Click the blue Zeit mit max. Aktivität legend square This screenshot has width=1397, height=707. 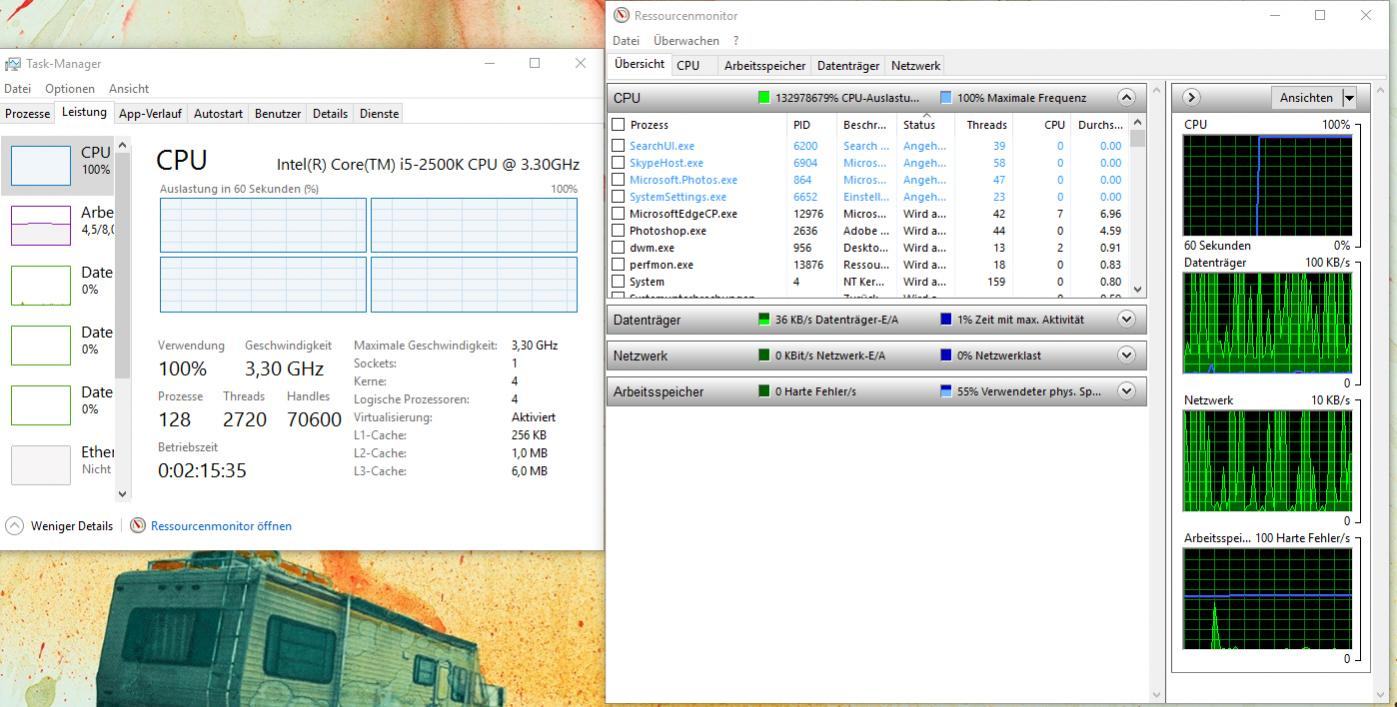pos(946,320)
